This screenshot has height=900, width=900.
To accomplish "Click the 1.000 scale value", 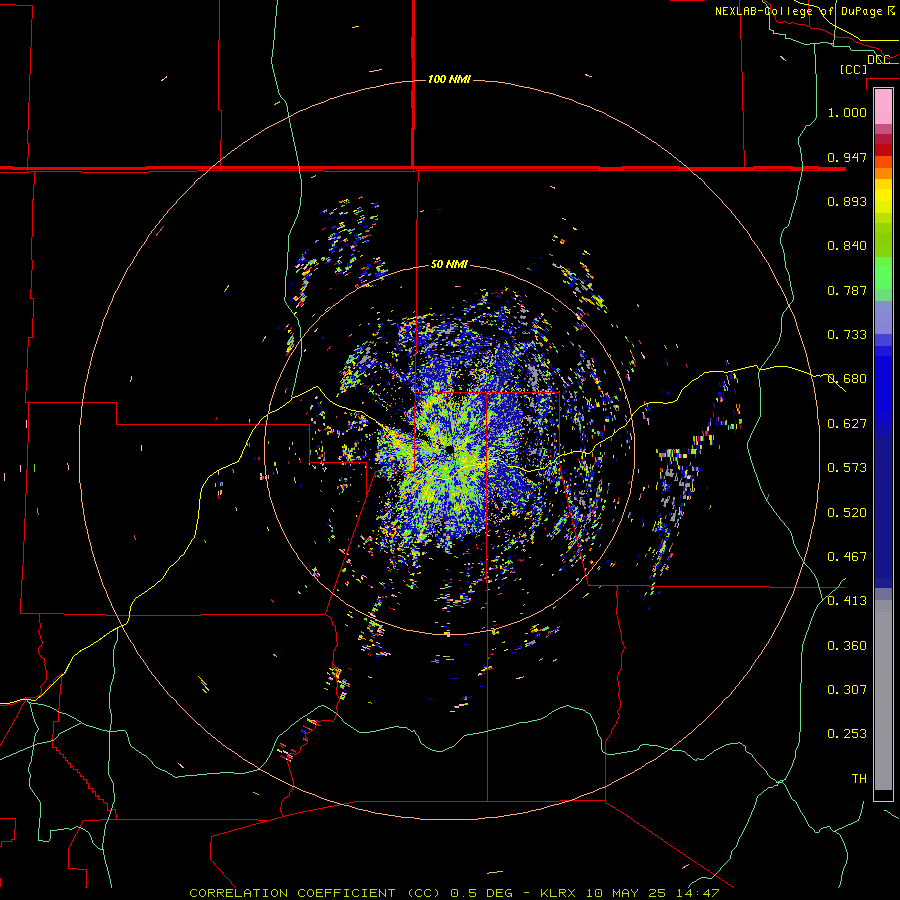I will pyautogui.click(x=847, y=112).
